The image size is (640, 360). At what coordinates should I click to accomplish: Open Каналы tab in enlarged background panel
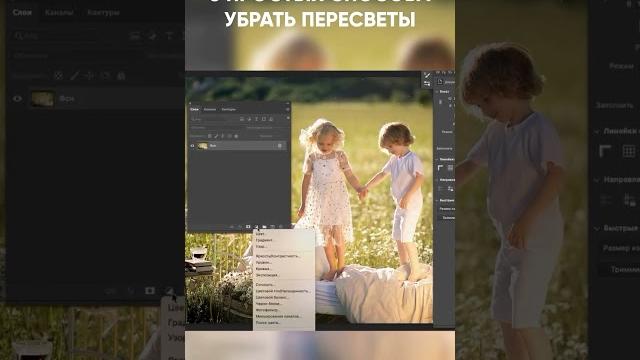(x=59, y=13)
